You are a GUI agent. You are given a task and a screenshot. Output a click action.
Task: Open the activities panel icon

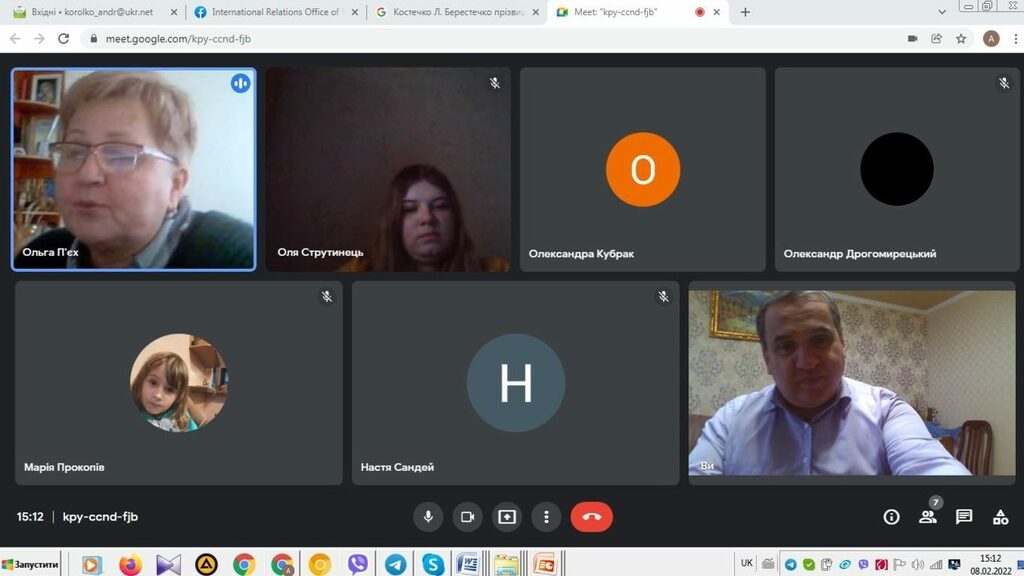click(x=1000, y=517)
